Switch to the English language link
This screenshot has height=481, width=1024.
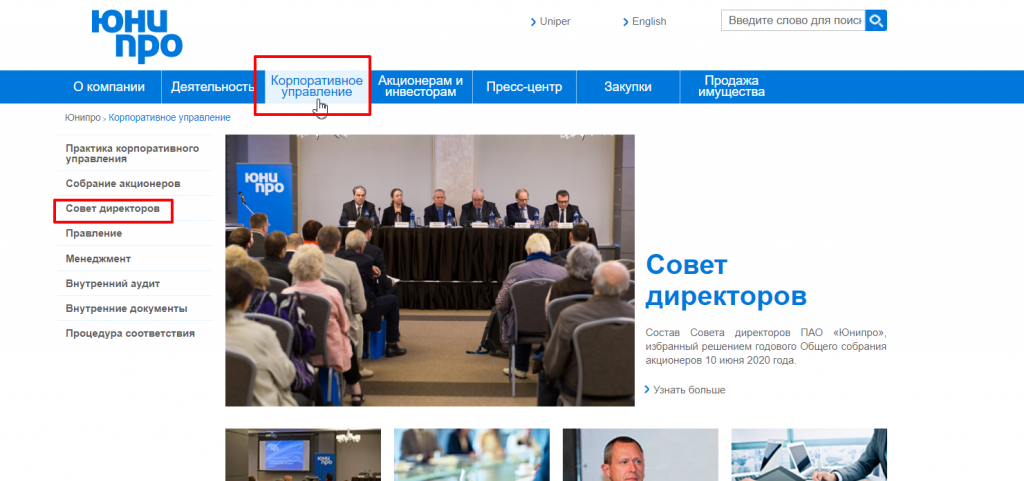(x=648, y=22)
